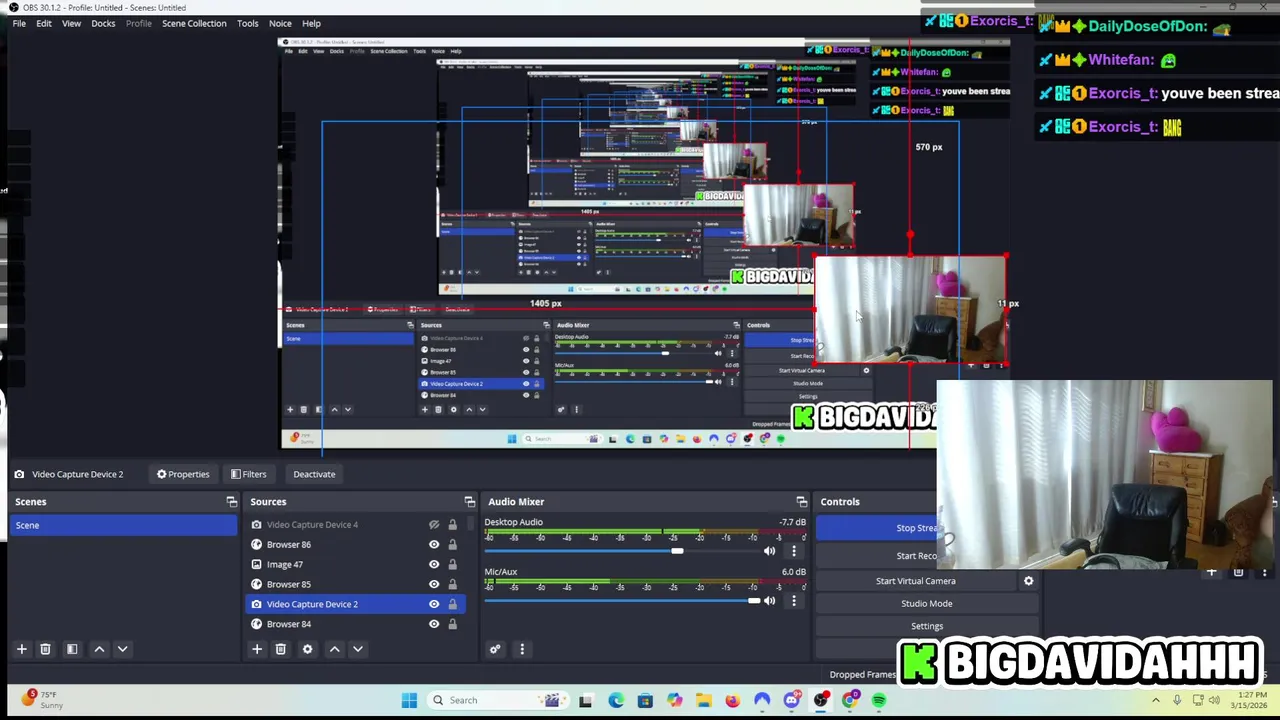
Task: Select Browser 86 source row
Action: click(353, 544)
